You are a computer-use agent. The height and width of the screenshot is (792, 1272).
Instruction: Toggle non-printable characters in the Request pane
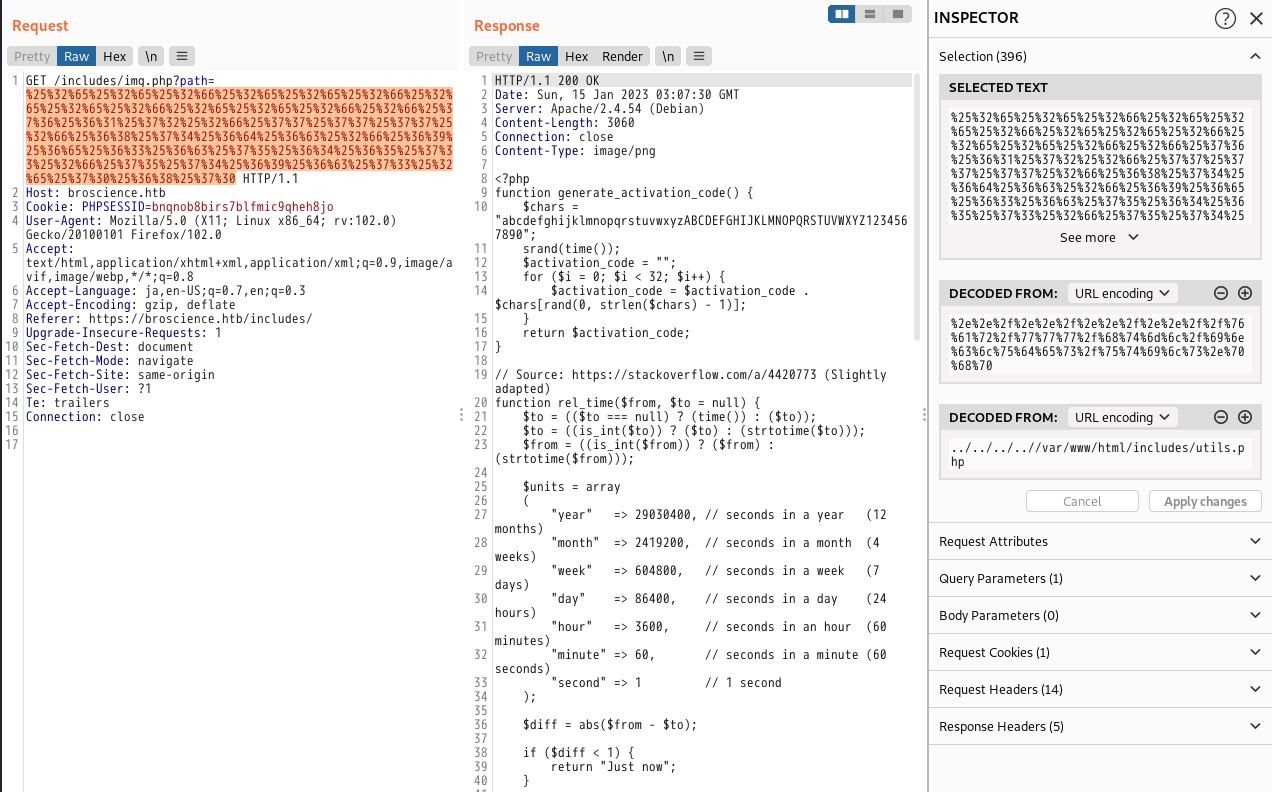(150, 56)
